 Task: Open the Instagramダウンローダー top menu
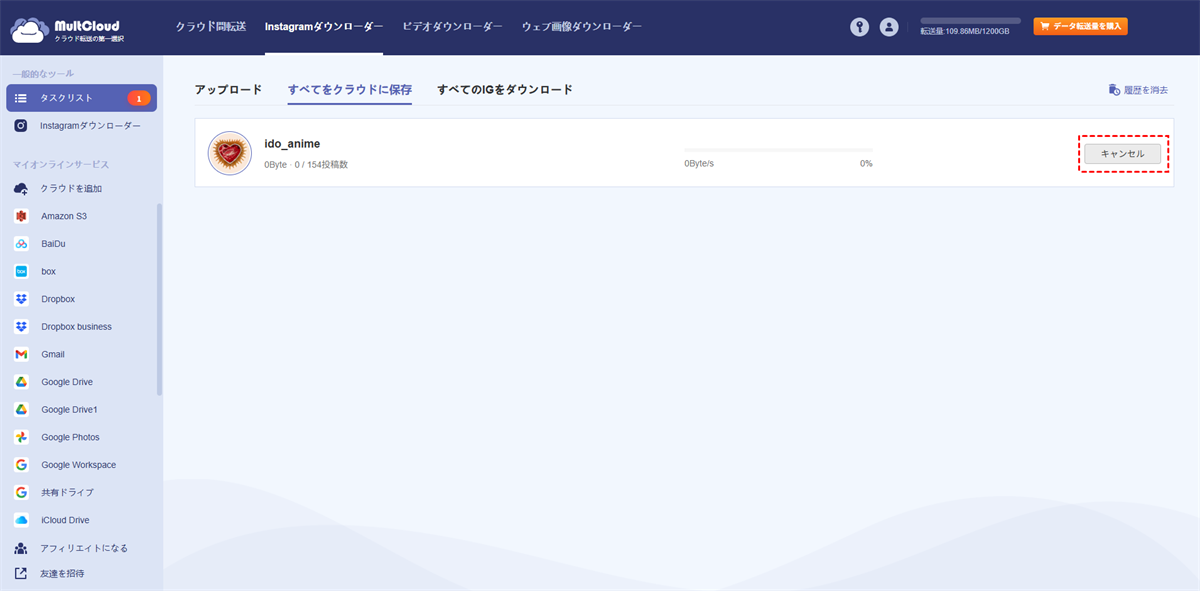coord(324,27)
